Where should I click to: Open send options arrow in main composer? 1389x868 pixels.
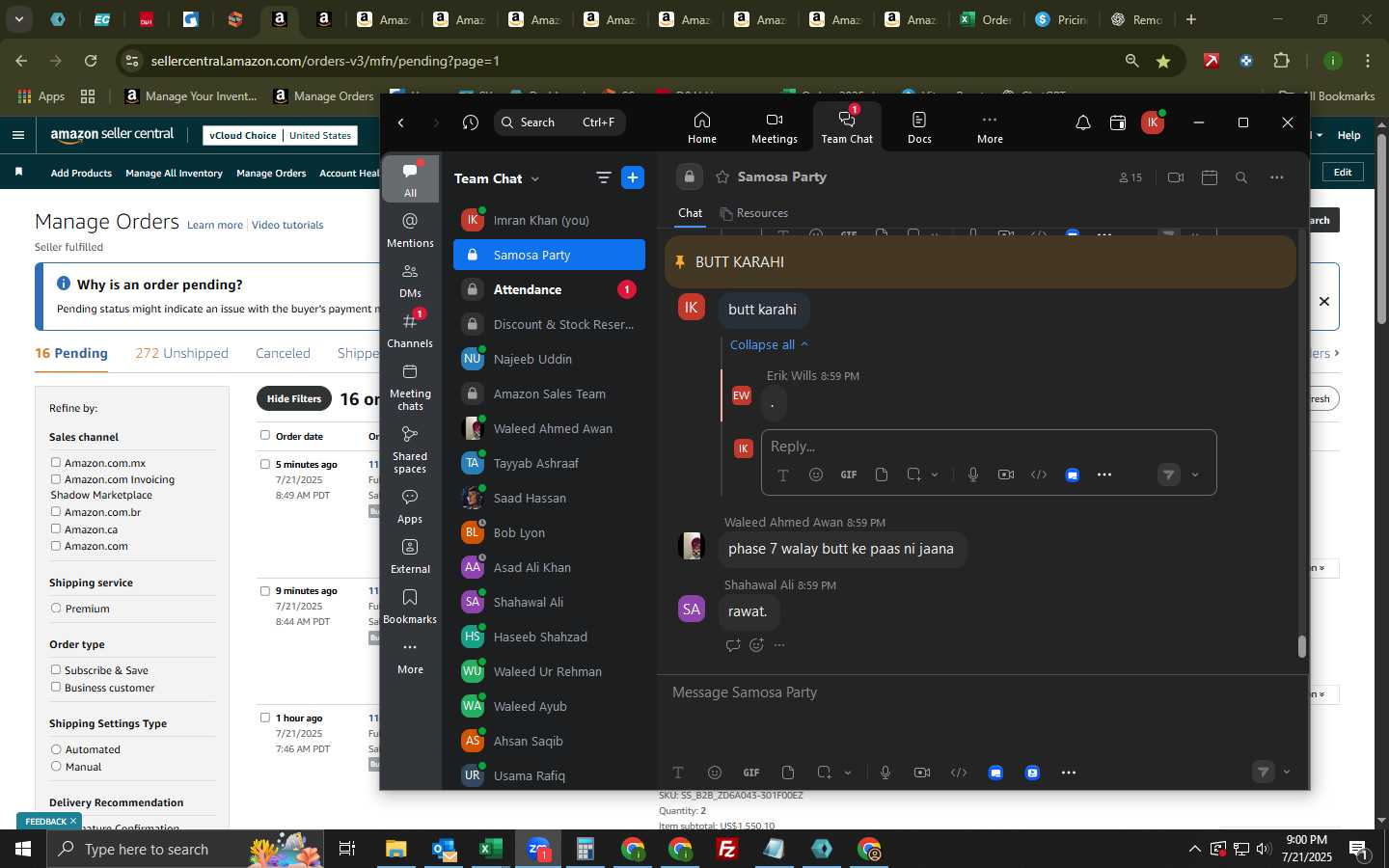coord(1286,772)
